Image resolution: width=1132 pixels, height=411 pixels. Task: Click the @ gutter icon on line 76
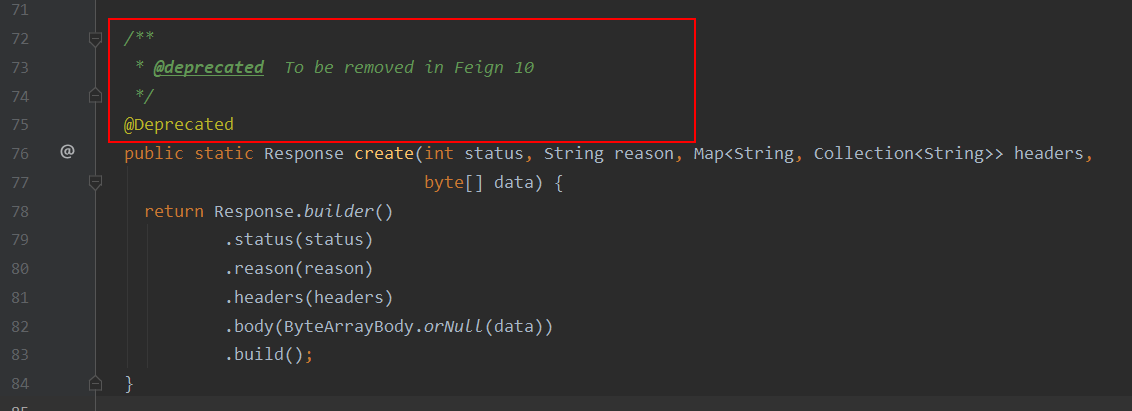click(x=67, y=152)
